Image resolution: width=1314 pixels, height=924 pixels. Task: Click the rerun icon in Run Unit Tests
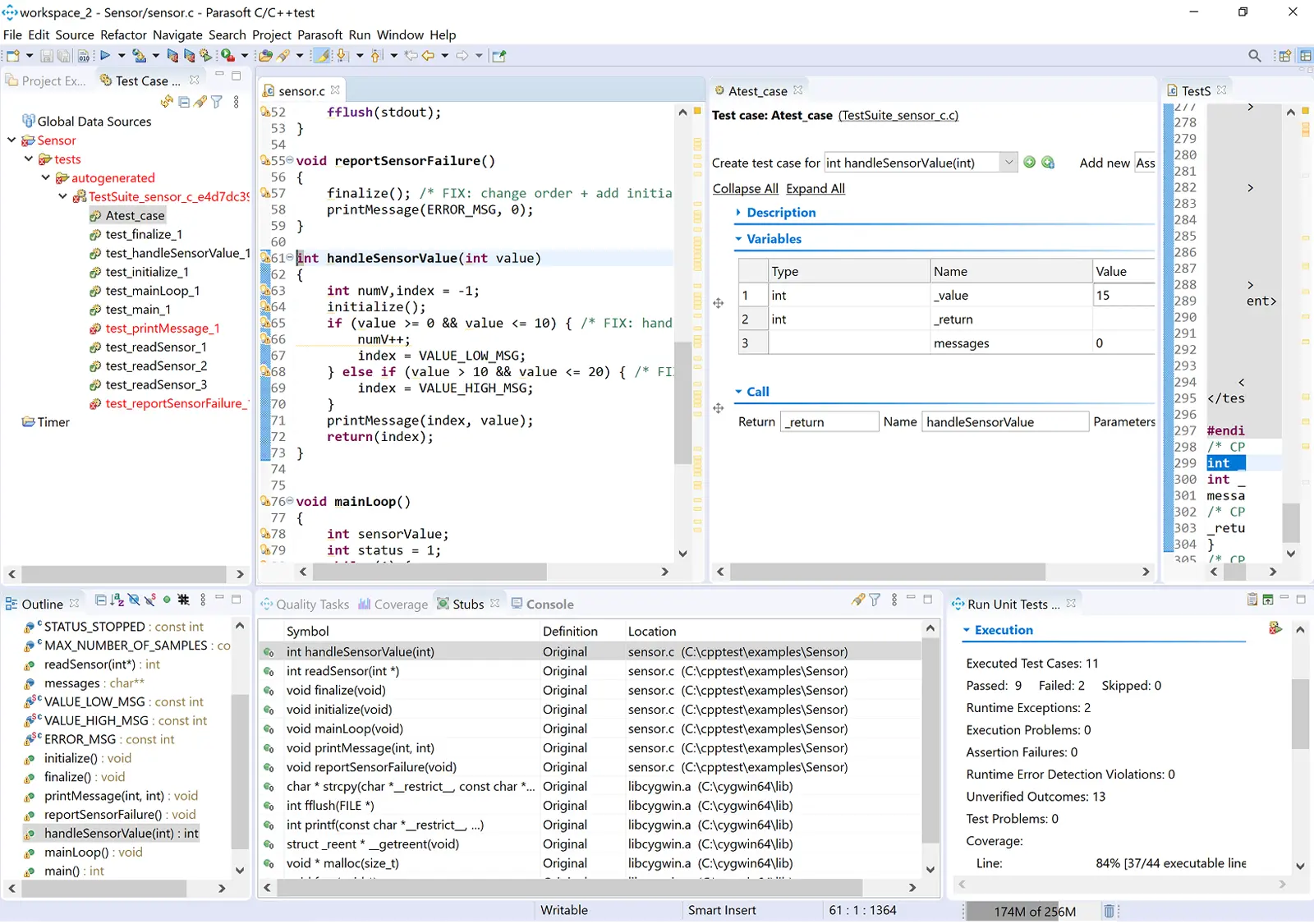pyautogui.click(x=1275, y=628)
